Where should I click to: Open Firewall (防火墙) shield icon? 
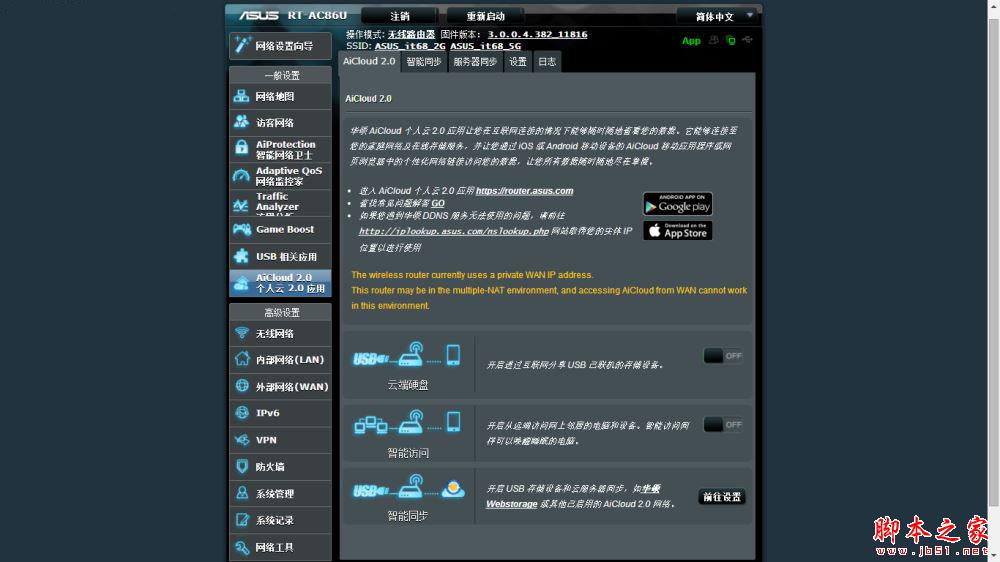tap(242, 466)
